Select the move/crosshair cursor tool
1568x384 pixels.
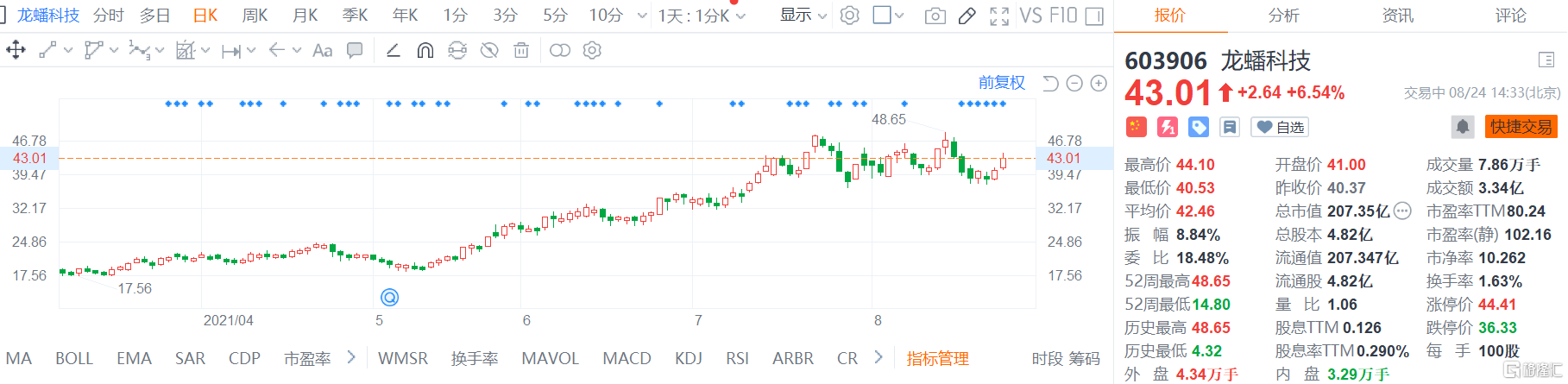pos(16,50)
